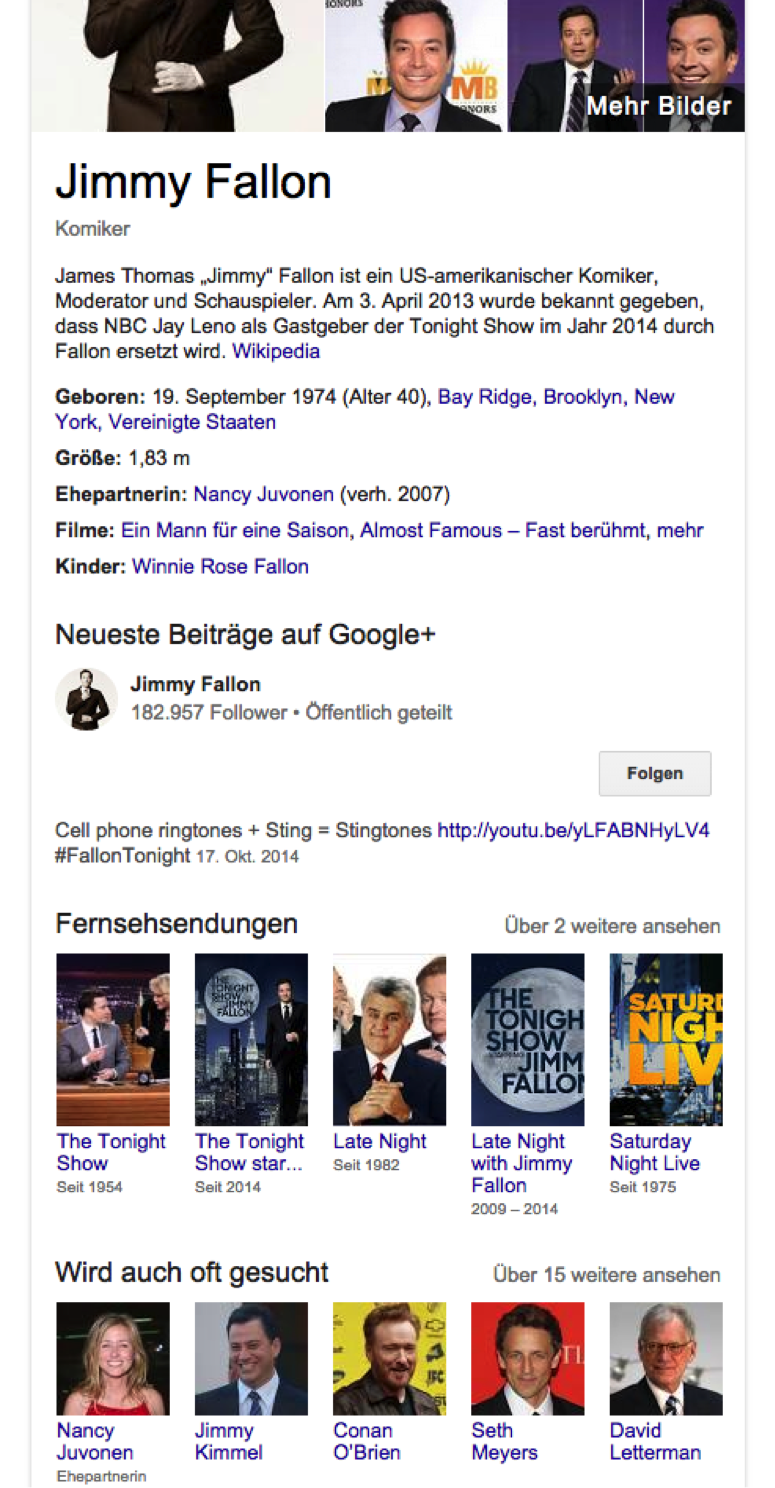
Task: Click Jimmy Fallon's Google+ profile avatar
Action: (86, 699)
